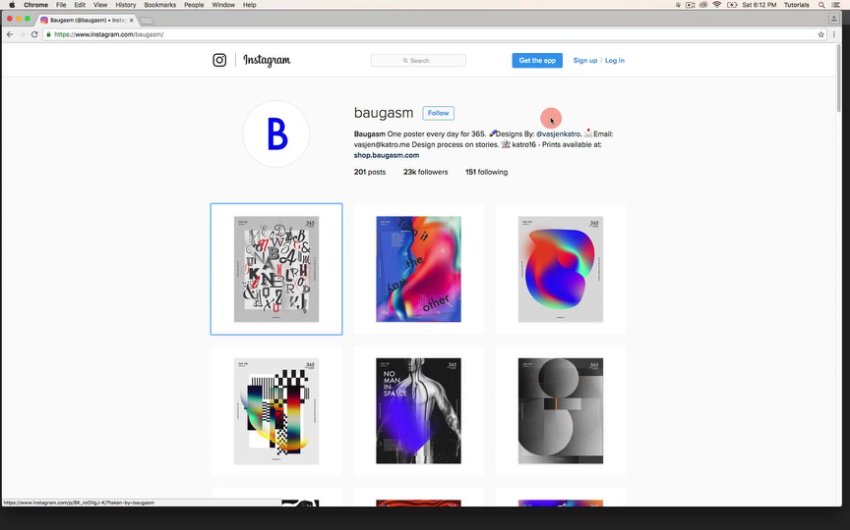This screenshot has width=850, height=530.
Task: Reload the page with refresh icon
Action: pos(34,34)
